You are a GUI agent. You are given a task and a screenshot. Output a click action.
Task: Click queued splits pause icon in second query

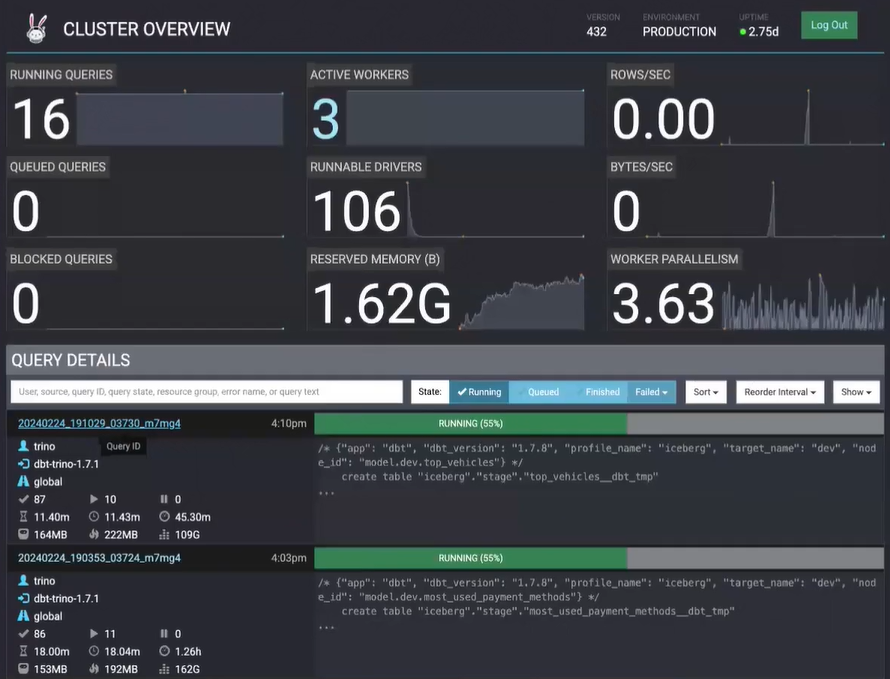(164, 634)
